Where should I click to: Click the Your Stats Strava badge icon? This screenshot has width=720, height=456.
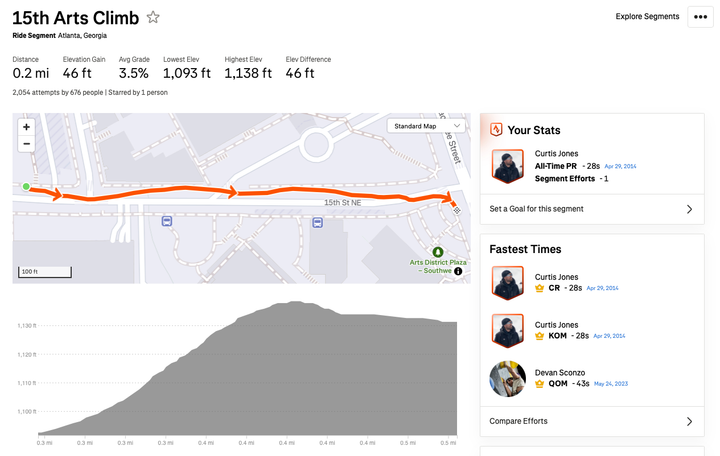(x=496, y=129)
